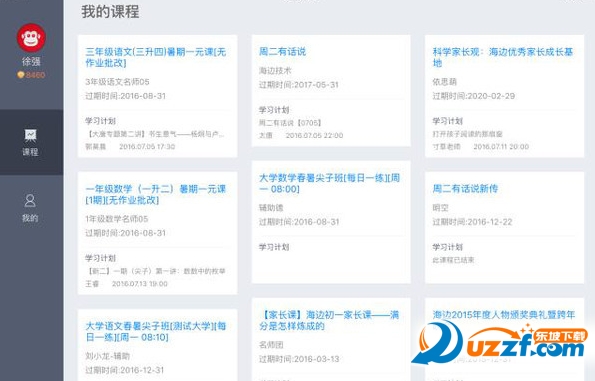595x381 pixels.
Task: Open course 三年级语文(三升四)暑期一元课
Action: tap(156, 57)
